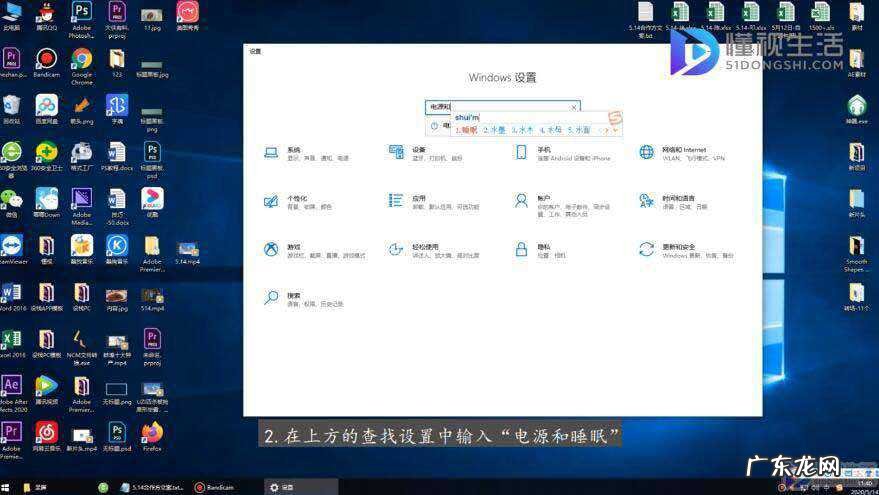This screenshot has width=879, height=495.
Task: Click the green circular 360 taskbar icon
Action: click(x=103, y=487)
